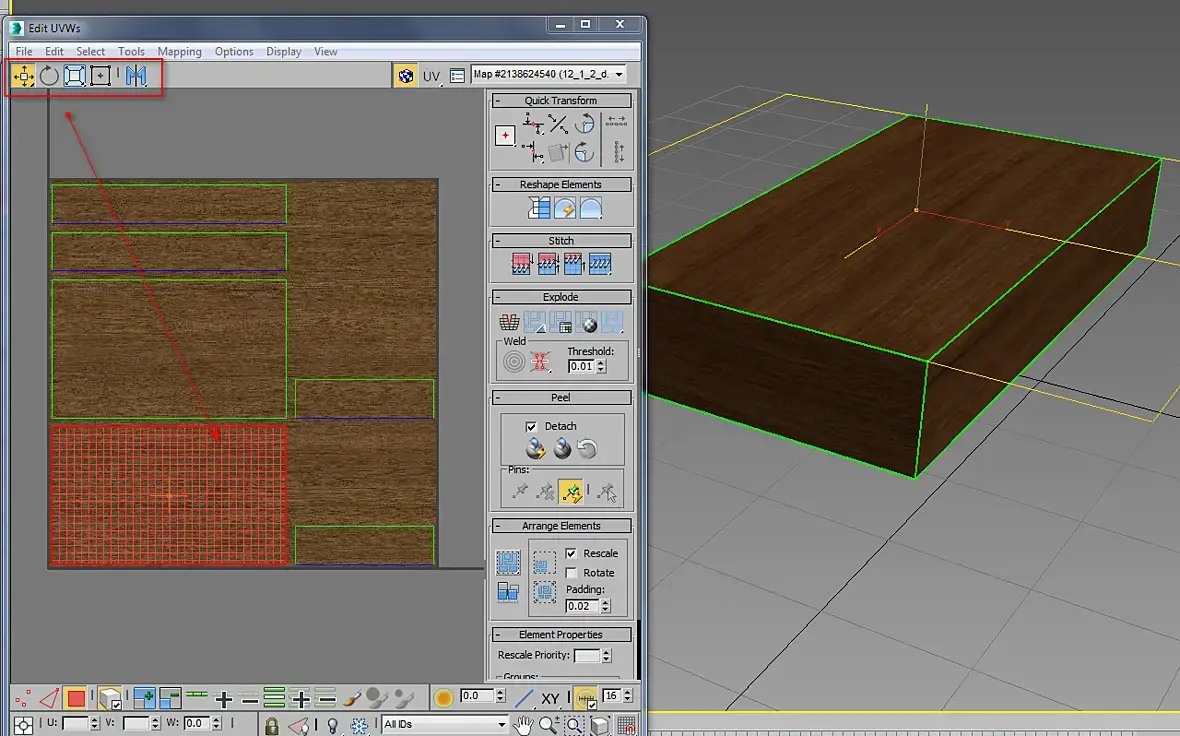Uncheck the Detach checkbox in Peel
The width and height of the screenshot is (1180, 736).
click(531, 426)
